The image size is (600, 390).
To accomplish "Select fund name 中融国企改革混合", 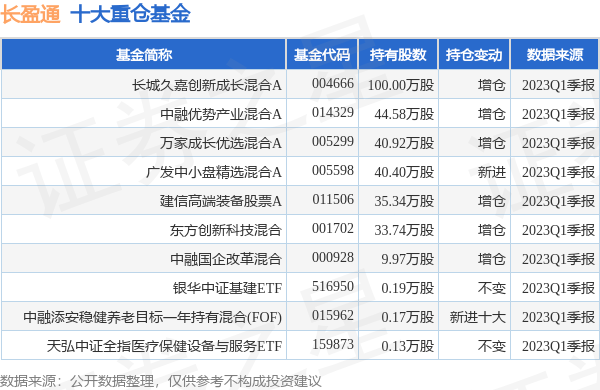I will pyautogui.click(x=226, y=259).
